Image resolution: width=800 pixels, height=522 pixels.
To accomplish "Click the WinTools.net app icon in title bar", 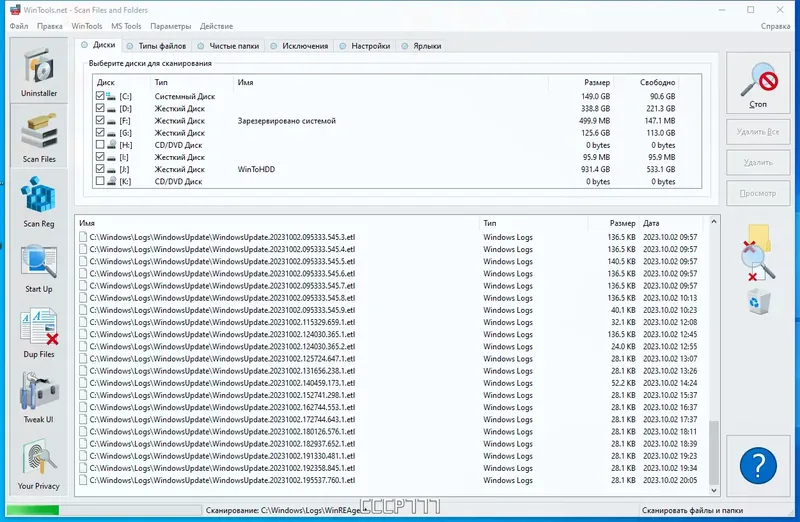I will click(x=15, y=10).
